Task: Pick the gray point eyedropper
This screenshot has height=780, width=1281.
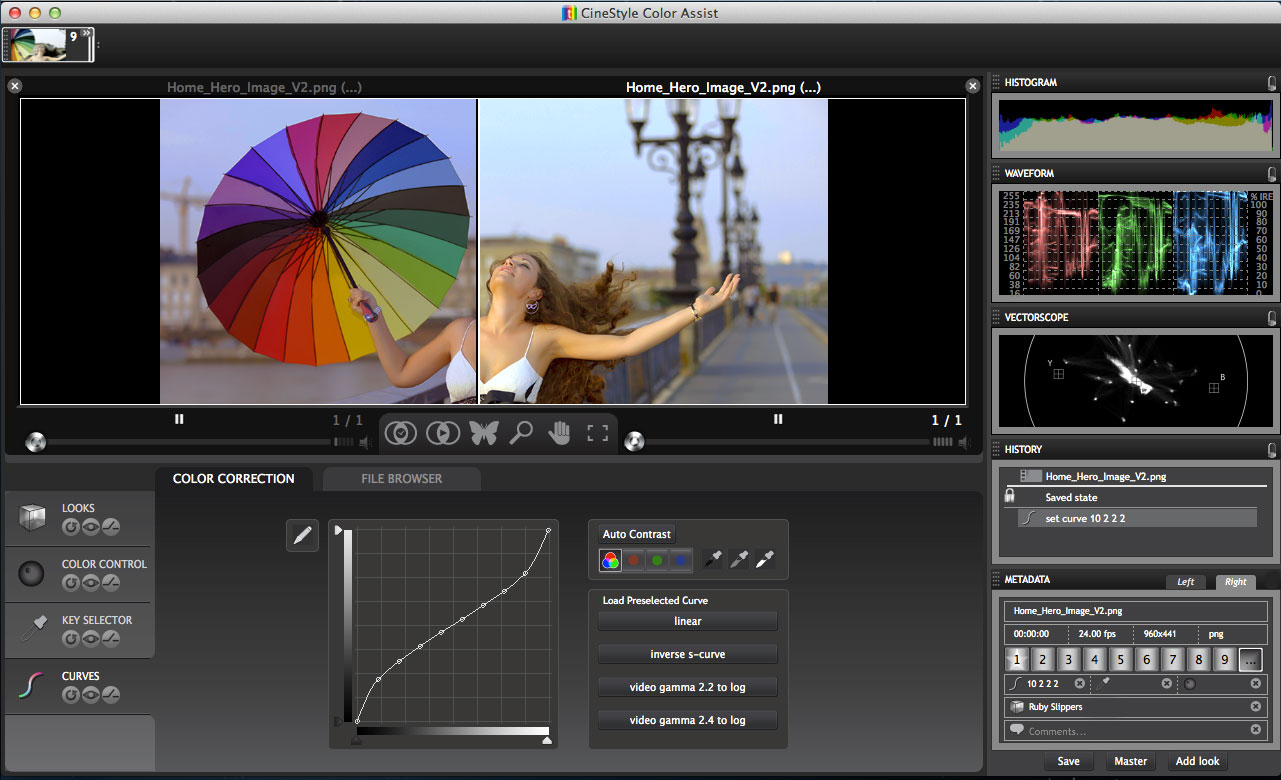Action: point(739,560)
